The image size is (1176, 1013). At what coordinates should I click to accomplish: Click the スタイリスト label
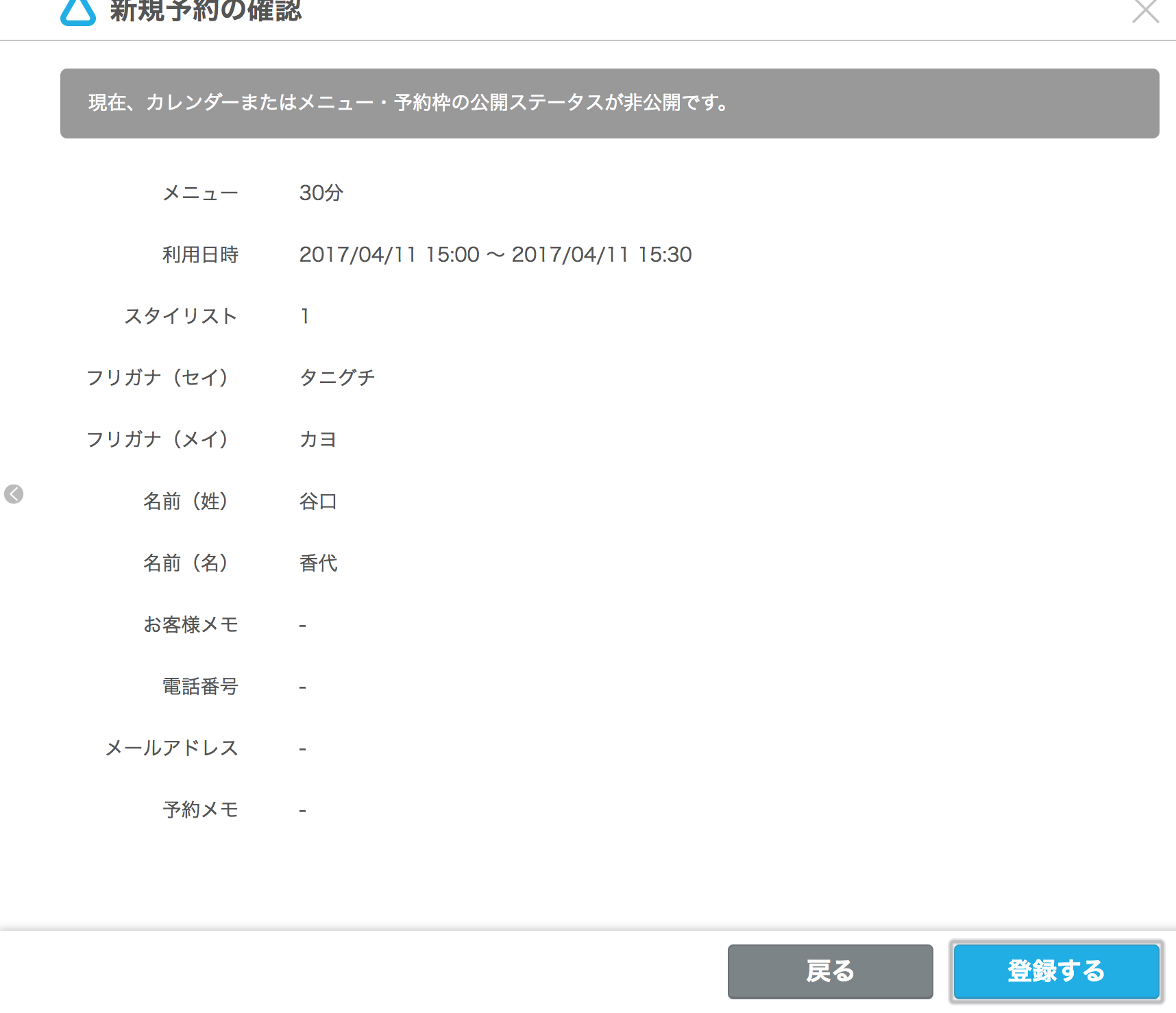(x=181, y=316)
